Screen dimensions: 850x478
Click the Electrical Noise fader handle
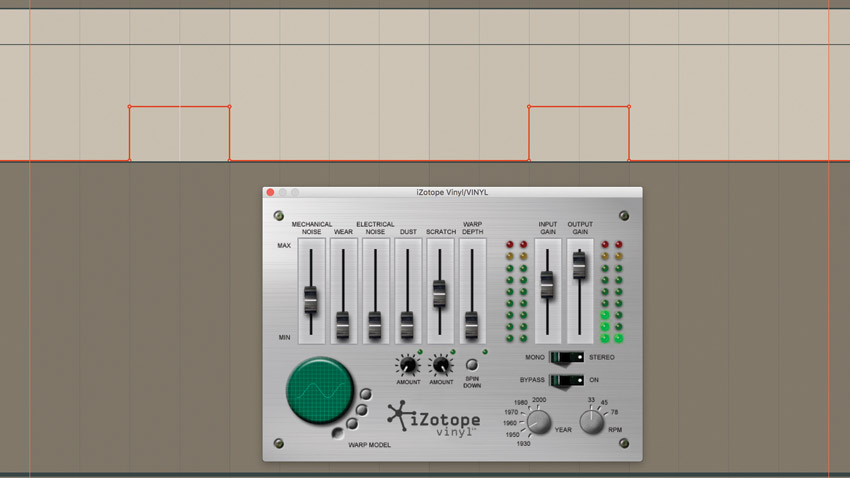pyautogui.click(x=375, y=325)
